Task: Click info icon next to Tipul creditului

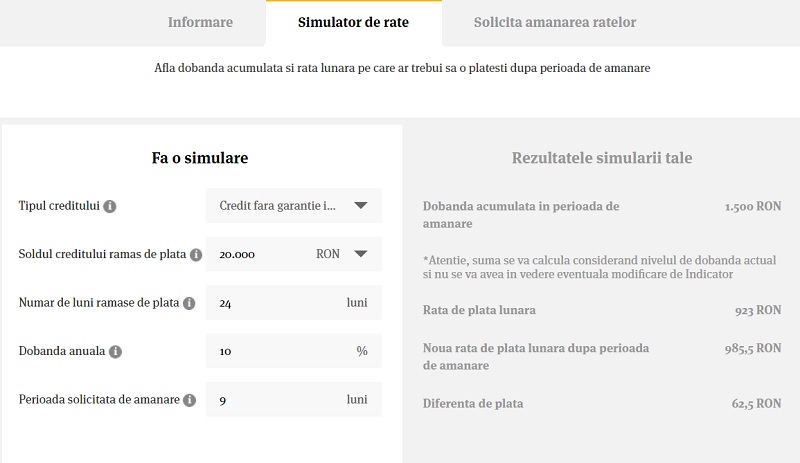Action: 110,206
